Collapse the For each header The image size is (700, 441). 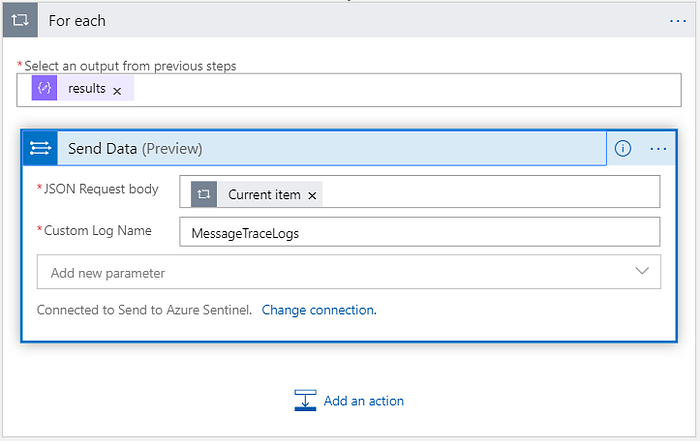point(349,20)
